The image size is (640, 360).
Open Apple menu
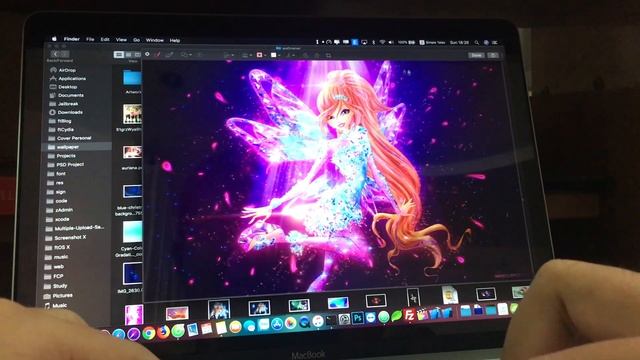pyautogui.click(x=54, y=39)
